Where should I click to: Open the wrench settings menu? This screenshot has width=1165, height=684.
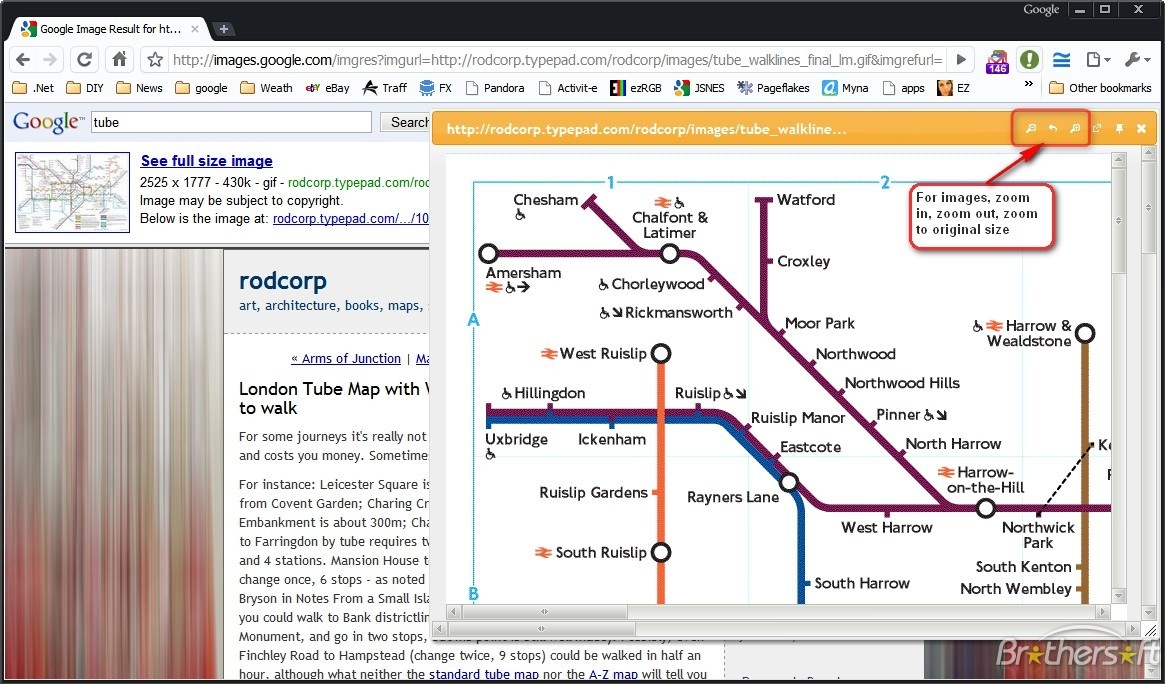tap(1137, 60)
